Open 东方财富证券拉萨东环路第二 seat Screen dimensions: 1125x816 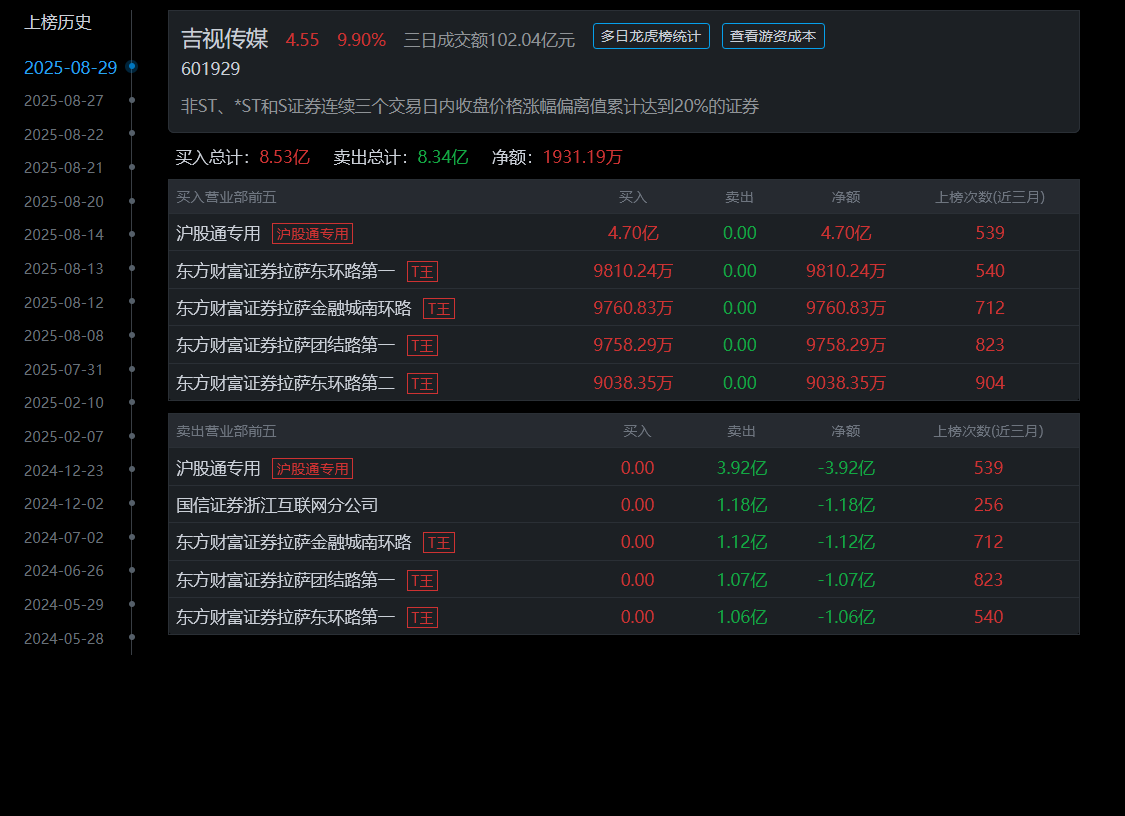[286, 383]
